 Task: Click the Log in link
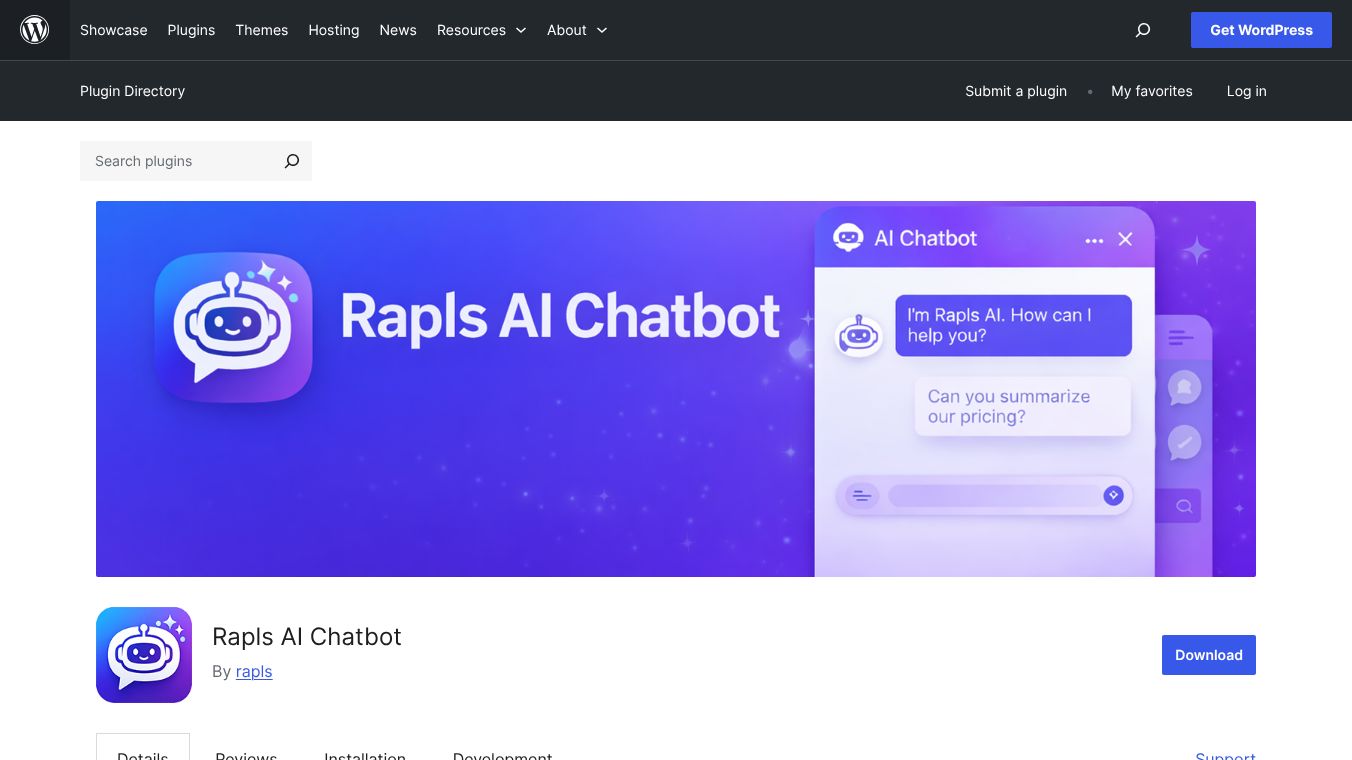point(1247,91)
